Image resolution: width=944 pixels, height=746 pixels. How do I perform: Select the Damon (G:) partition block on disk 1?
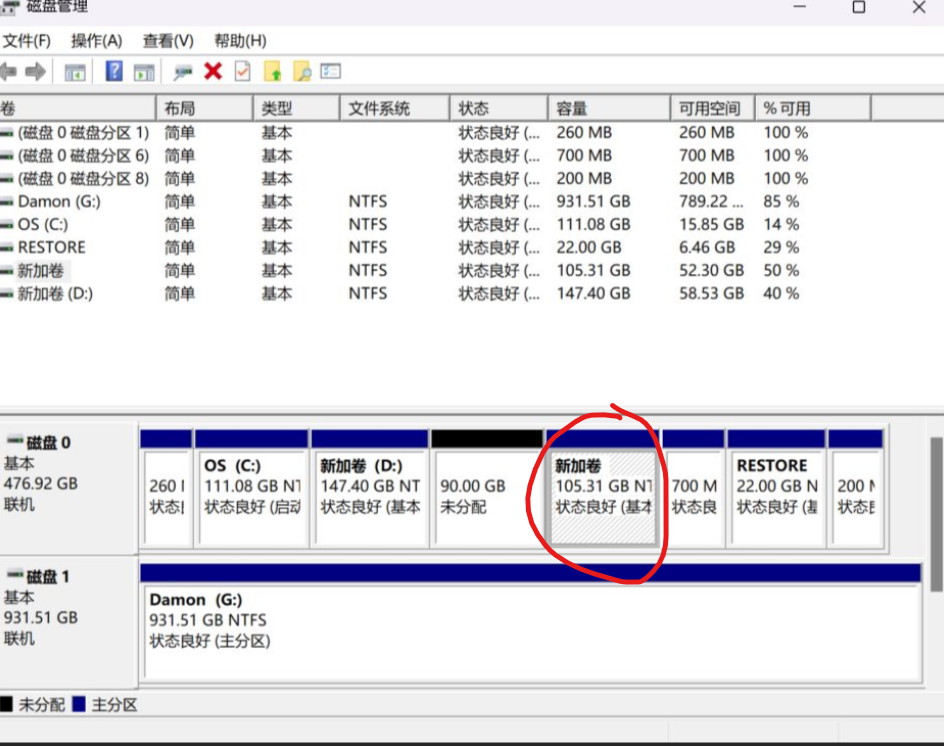[530, 623]
